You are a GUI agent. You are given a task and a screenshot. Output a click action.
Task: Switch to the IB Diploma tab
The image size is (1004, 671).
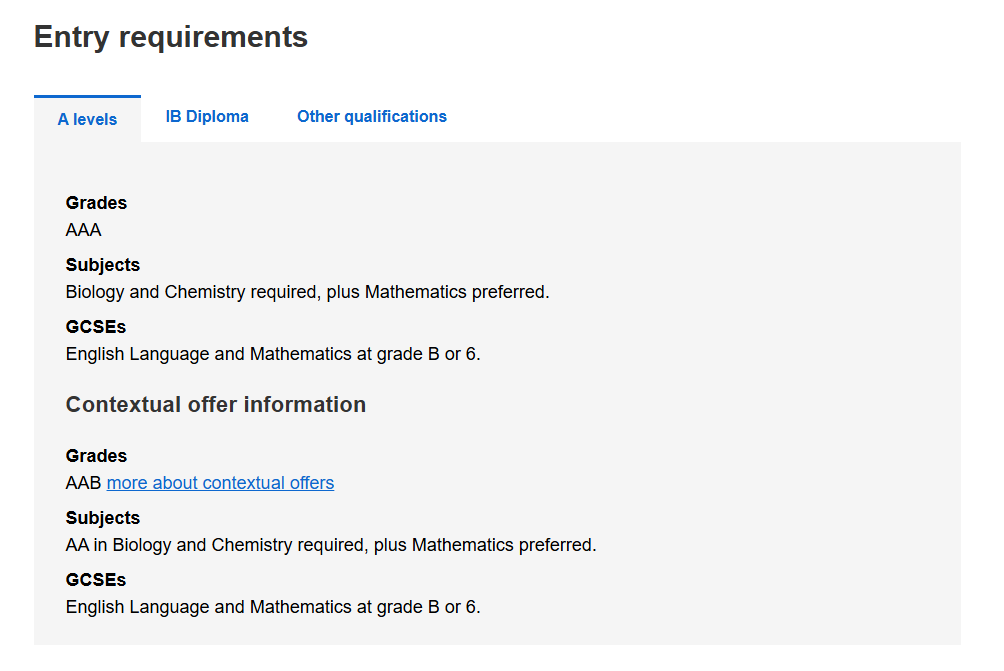(207, 117)
